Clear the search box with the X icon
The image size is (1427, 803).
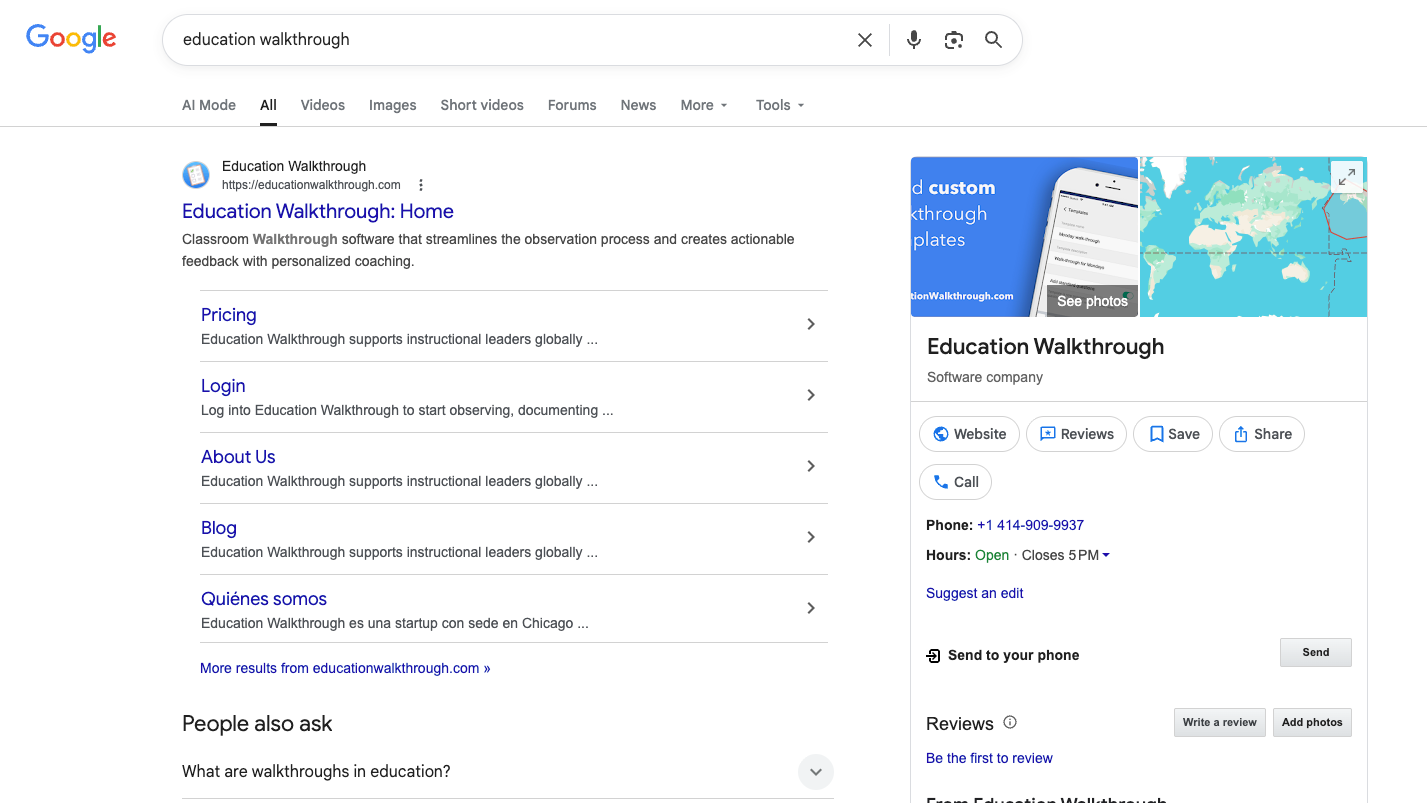[865, 40]
